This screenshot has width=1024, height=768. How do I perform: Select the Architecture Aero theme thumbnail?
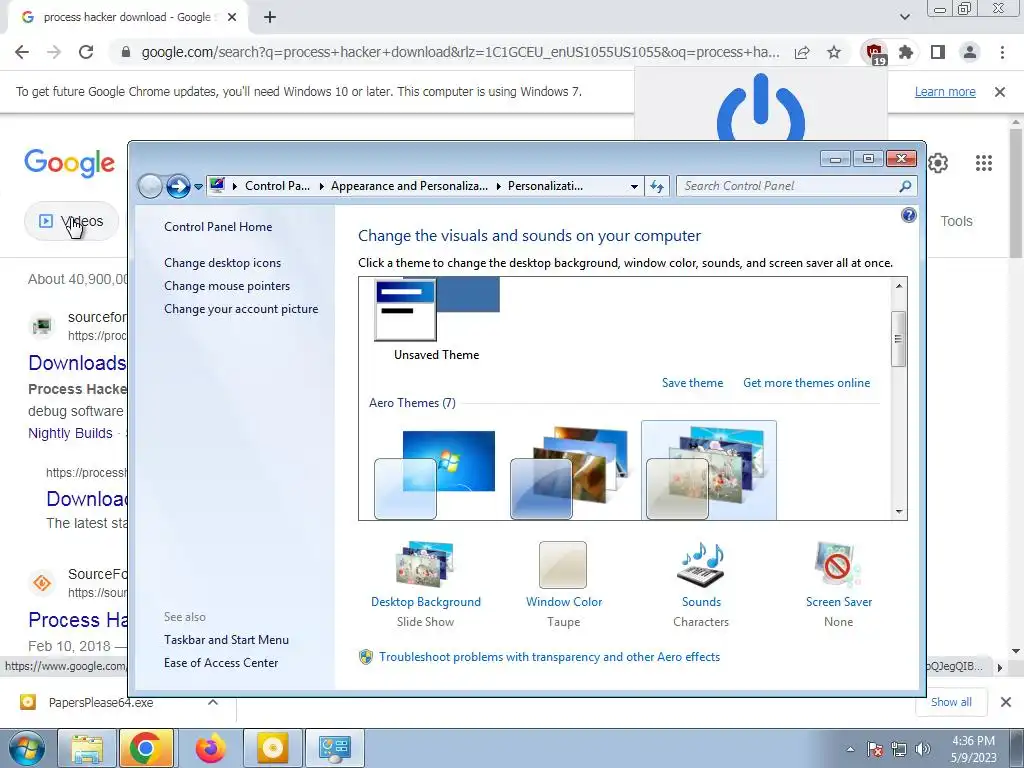(x=569, y=473)
